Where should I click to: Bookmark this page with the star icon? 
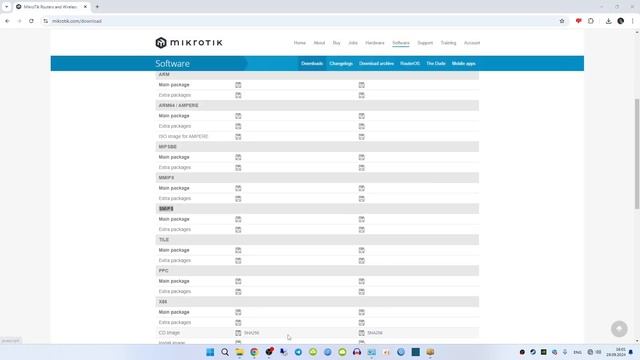(562, 21)
